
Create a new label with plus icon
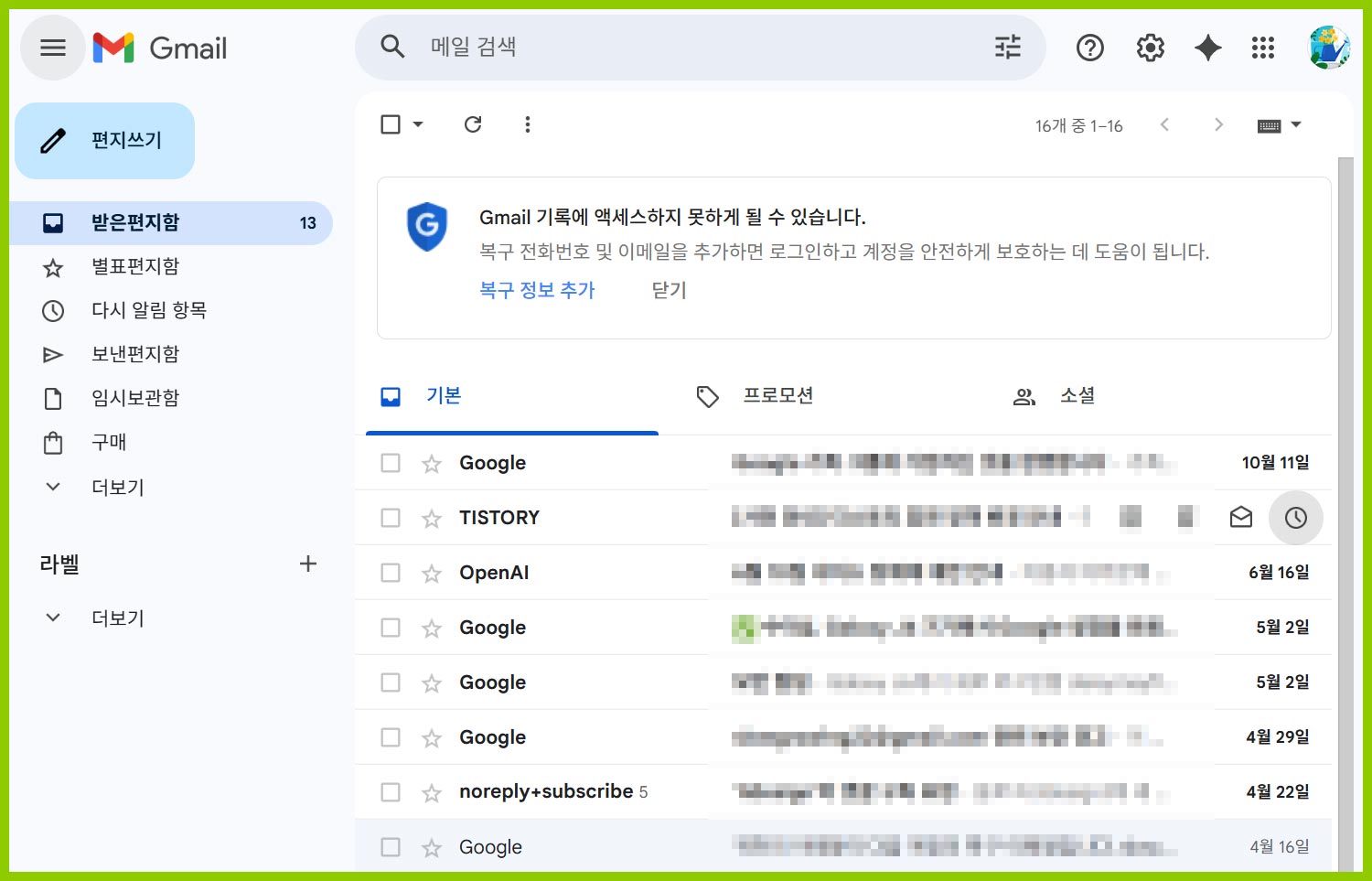point(308,564)
